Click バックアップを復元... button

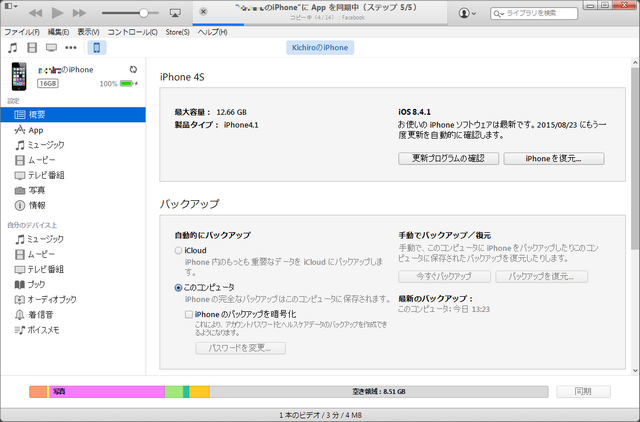click(x=541, y=276)
